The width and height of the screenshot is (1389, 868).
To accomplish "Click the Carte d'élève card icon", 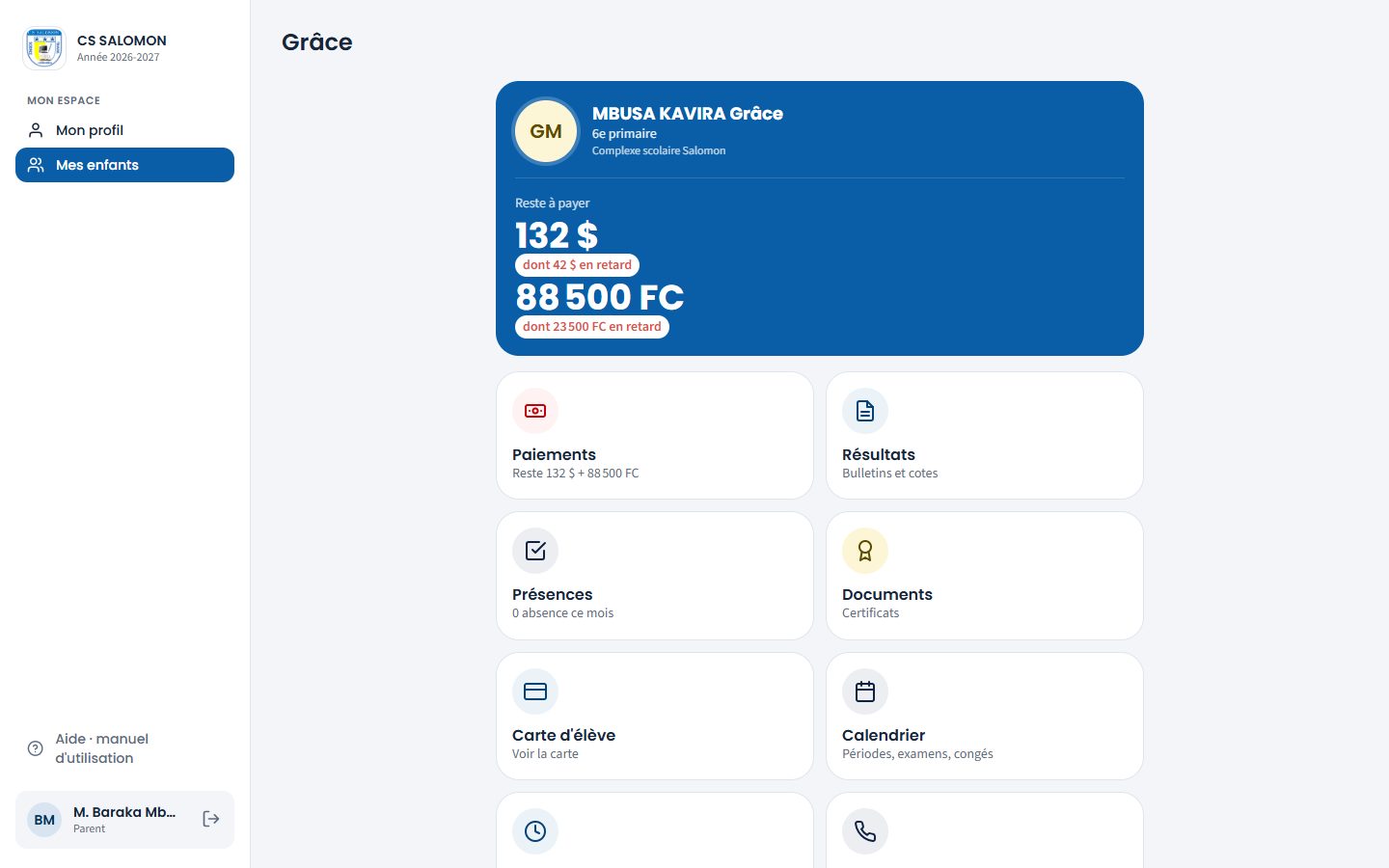I will pyautogui.click(x=535, y=692).
